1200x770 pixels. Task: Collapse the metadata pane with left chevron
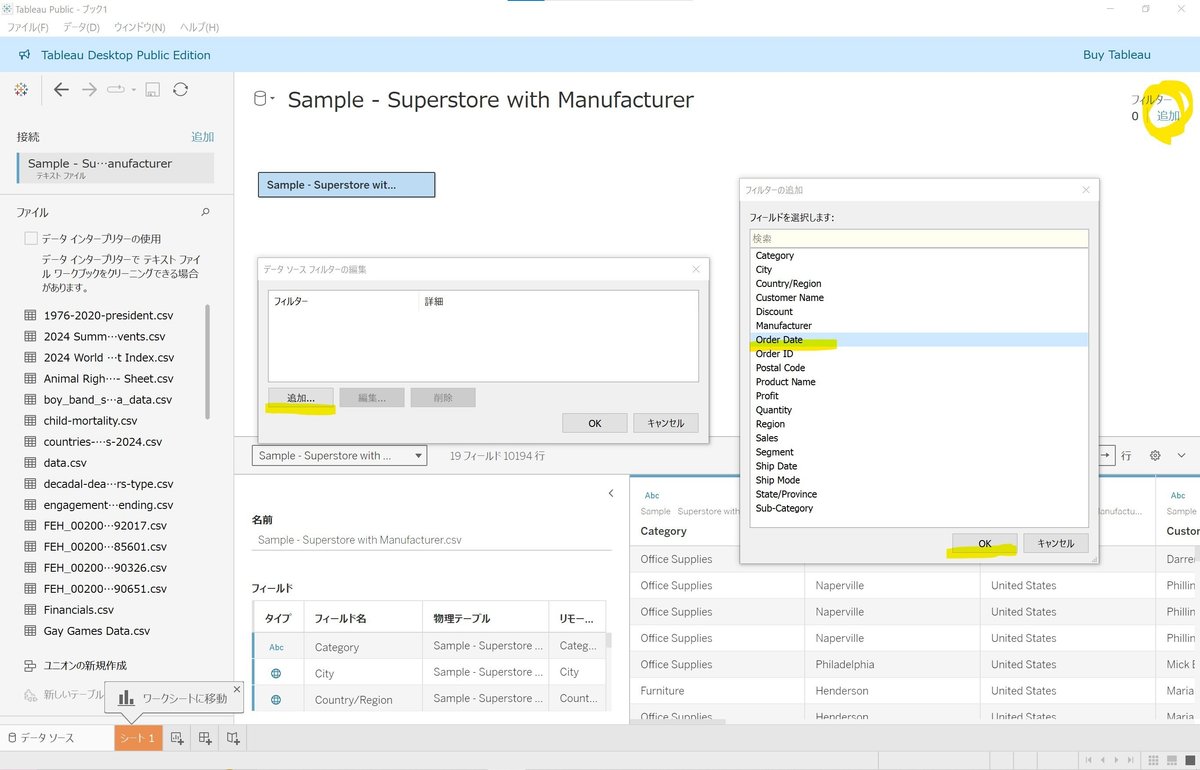[611, 493]
